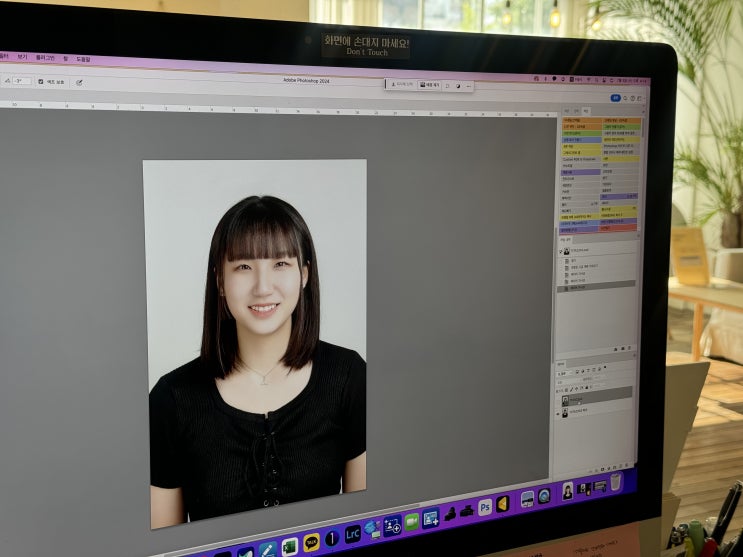
Task: Select the Layers panel tab
Action: point(561,364)
